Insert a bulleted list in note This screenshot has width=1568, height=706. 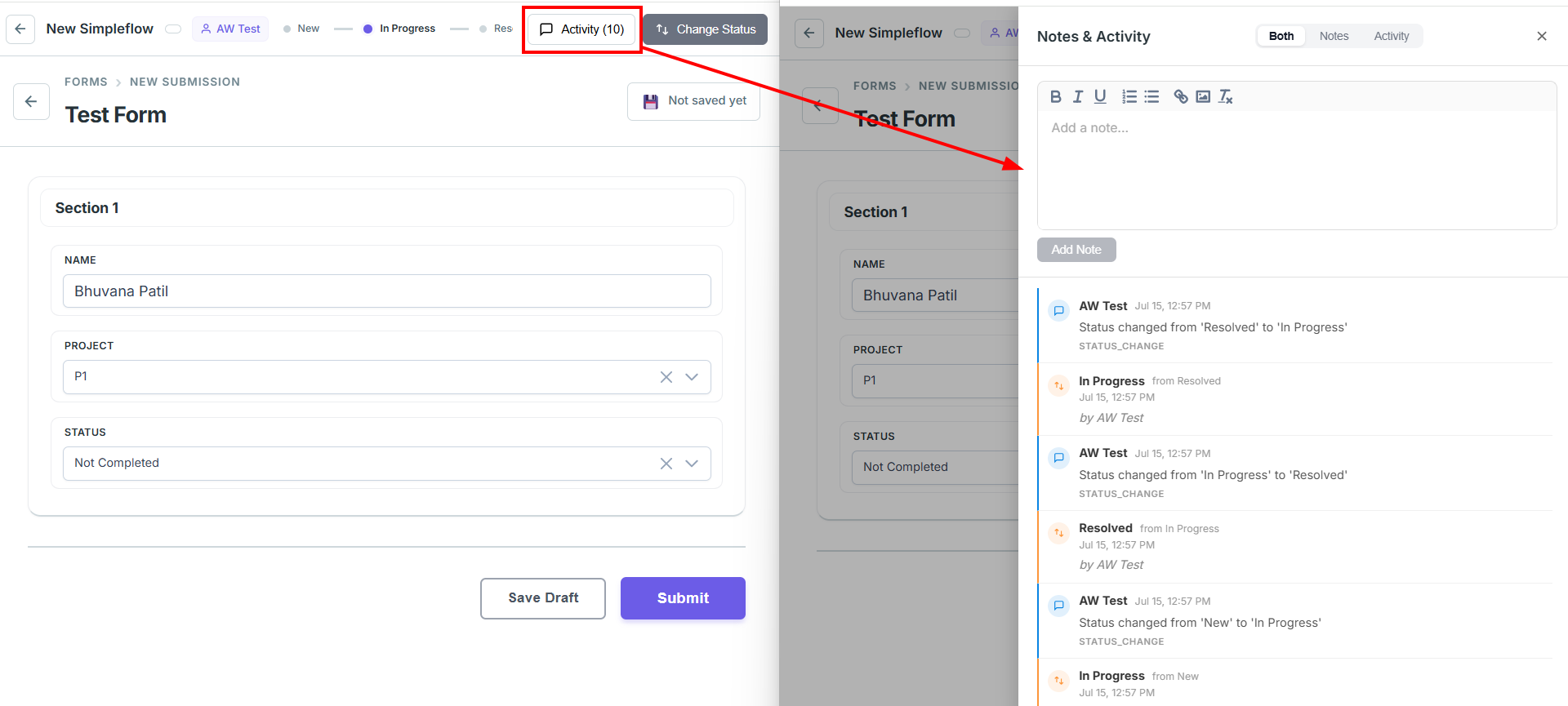(x=1151, y=96)
